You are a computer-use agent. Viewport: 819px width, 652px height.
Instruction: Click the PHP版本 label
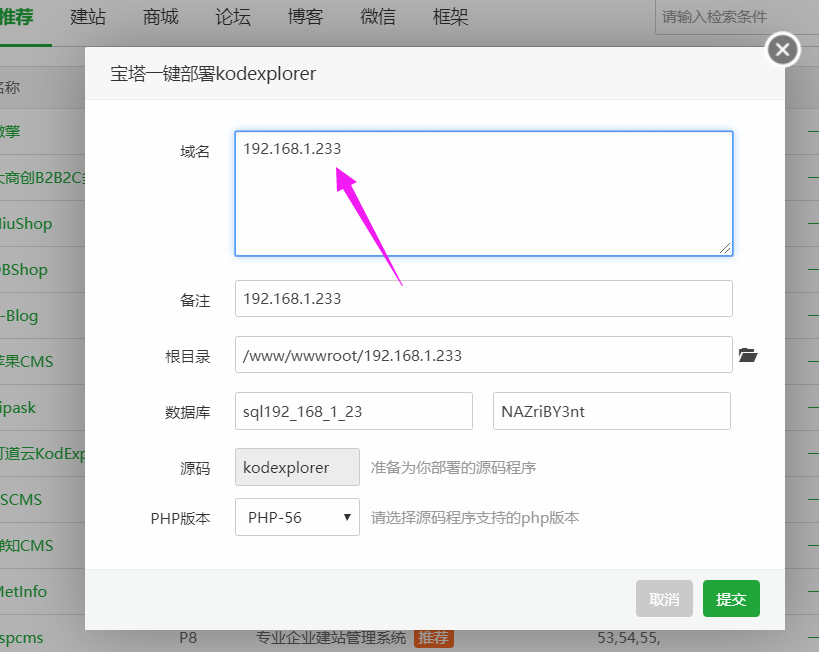[180, 518]
